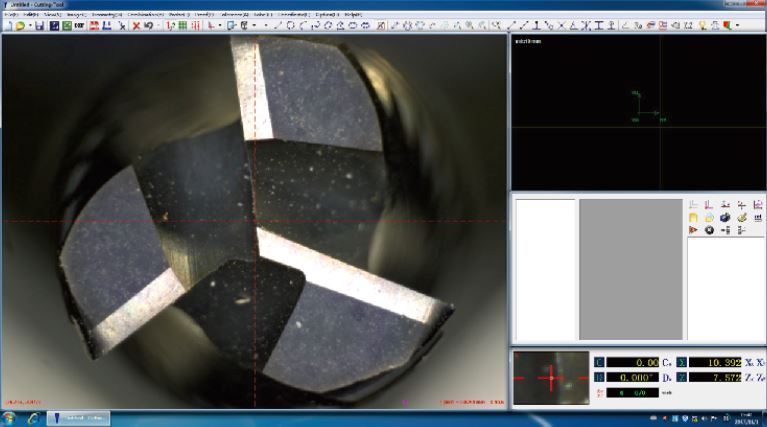767x427 pixels.
Task: Expand the dropdown arrow beside undo
Action: click(x=157, y=26)
